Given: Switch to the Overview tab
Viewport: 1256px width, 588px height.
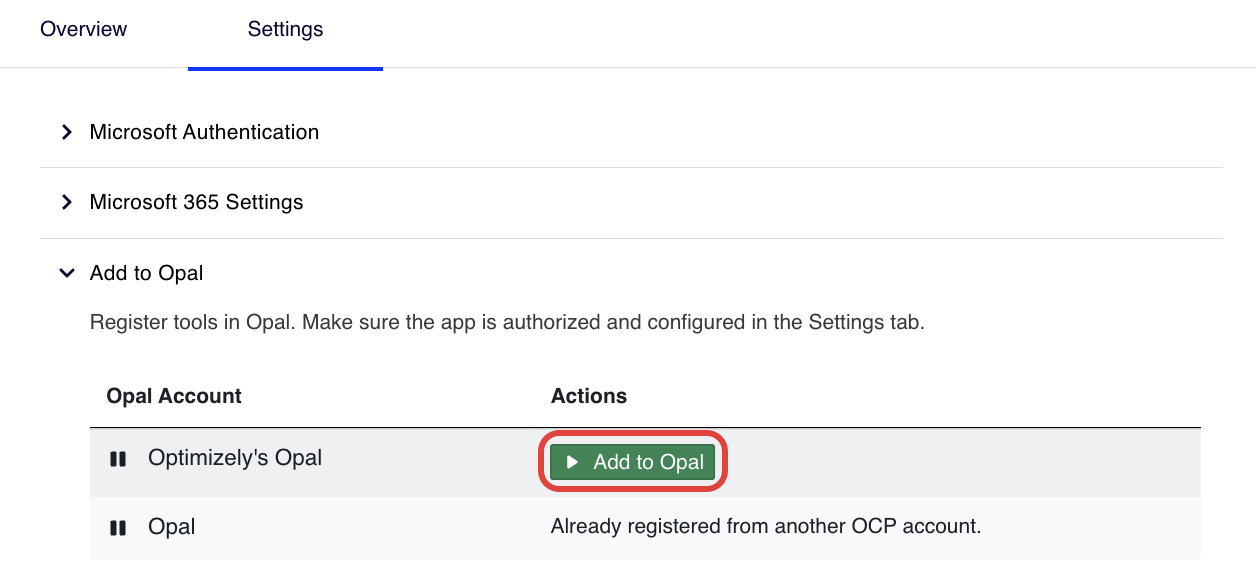Looking at the screenshot, I should coord(83,29).
